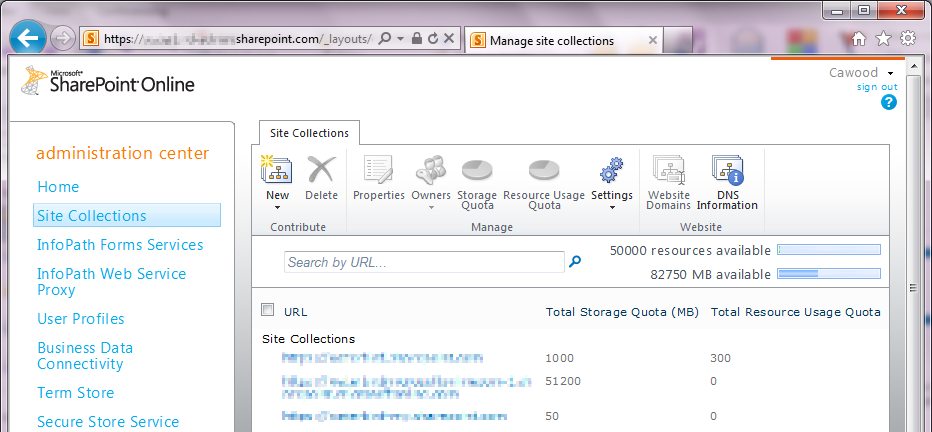Click the Search by URL field
The height and width of the screenshot is (432, 932).
pyautogui.click(x=424, y=262)
